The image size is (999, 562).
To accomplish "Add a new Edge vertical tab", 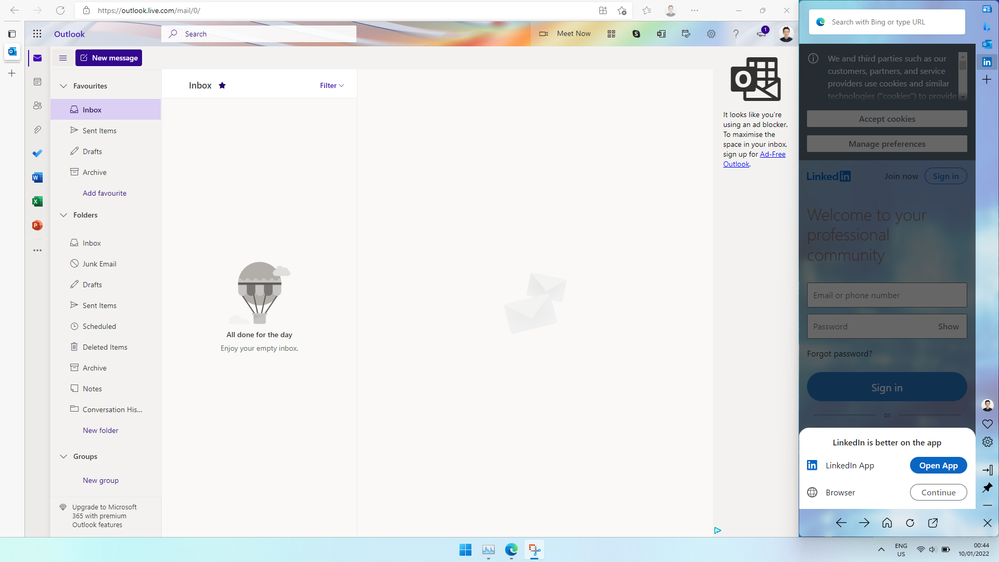I will (11, 73).
